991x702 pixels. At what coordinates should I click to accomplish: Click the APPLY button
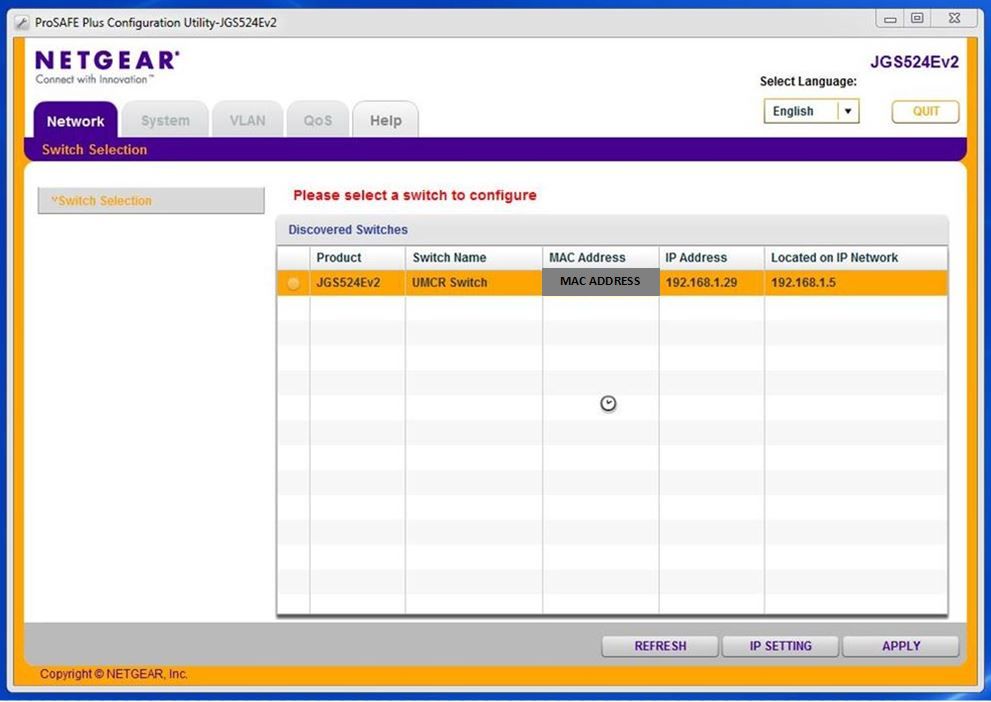pyautogui.click(x=901, y=646)
